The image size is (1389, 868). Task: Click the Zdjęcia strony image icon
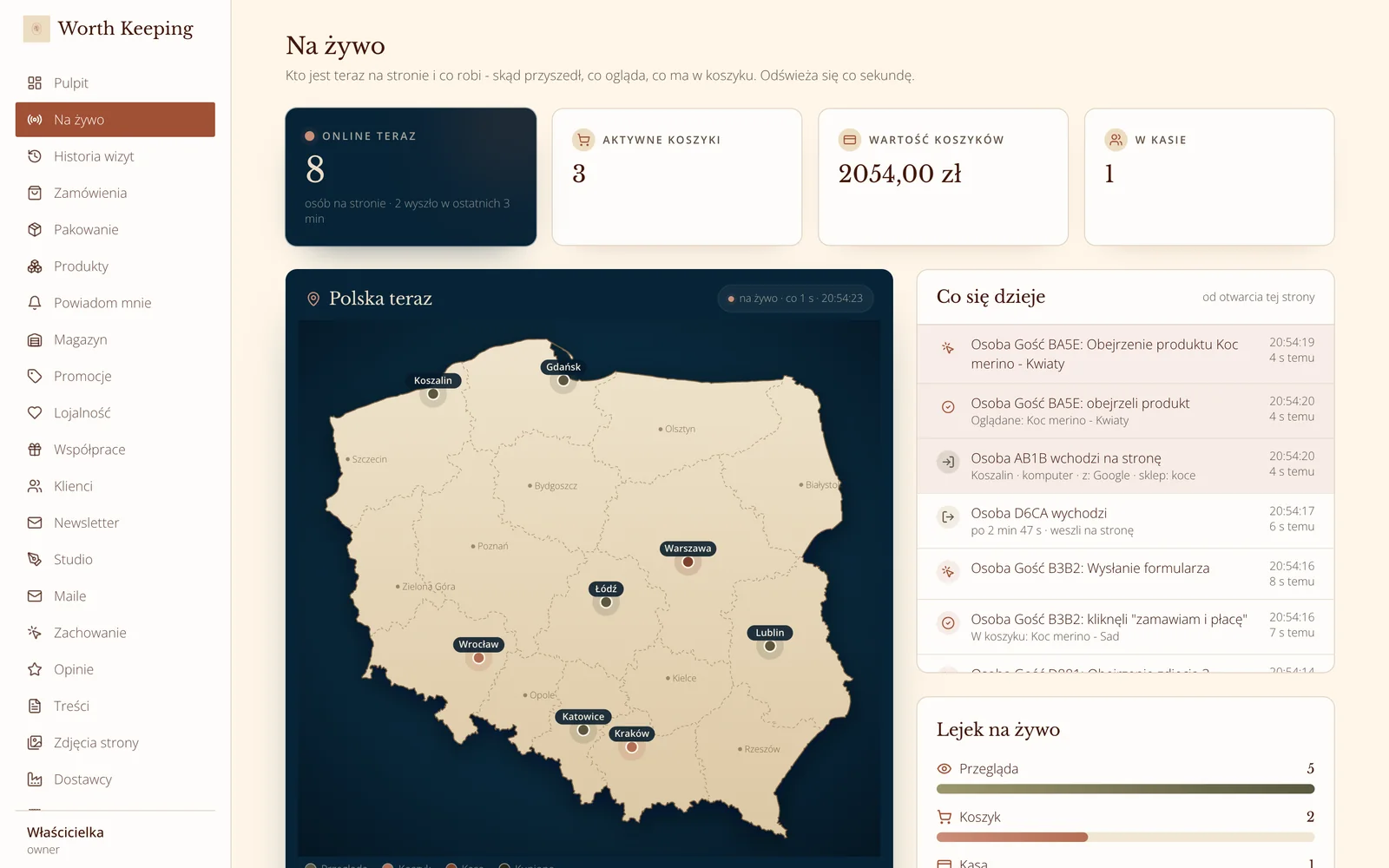point(35,743)
